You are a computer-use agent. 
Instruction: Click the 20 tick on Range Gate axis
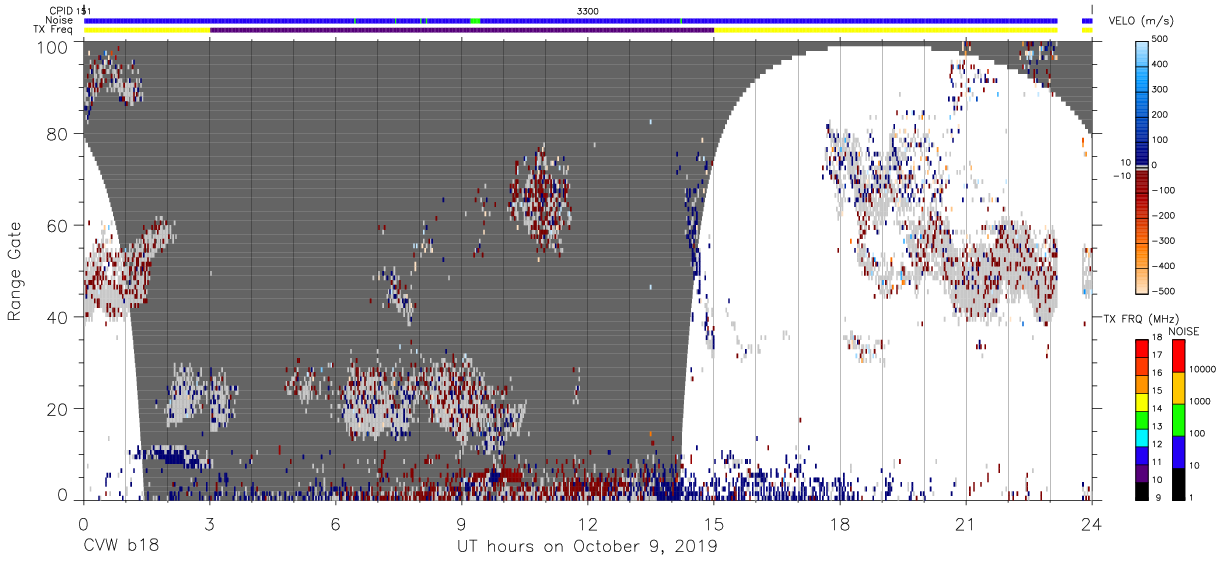click(56, 409)
